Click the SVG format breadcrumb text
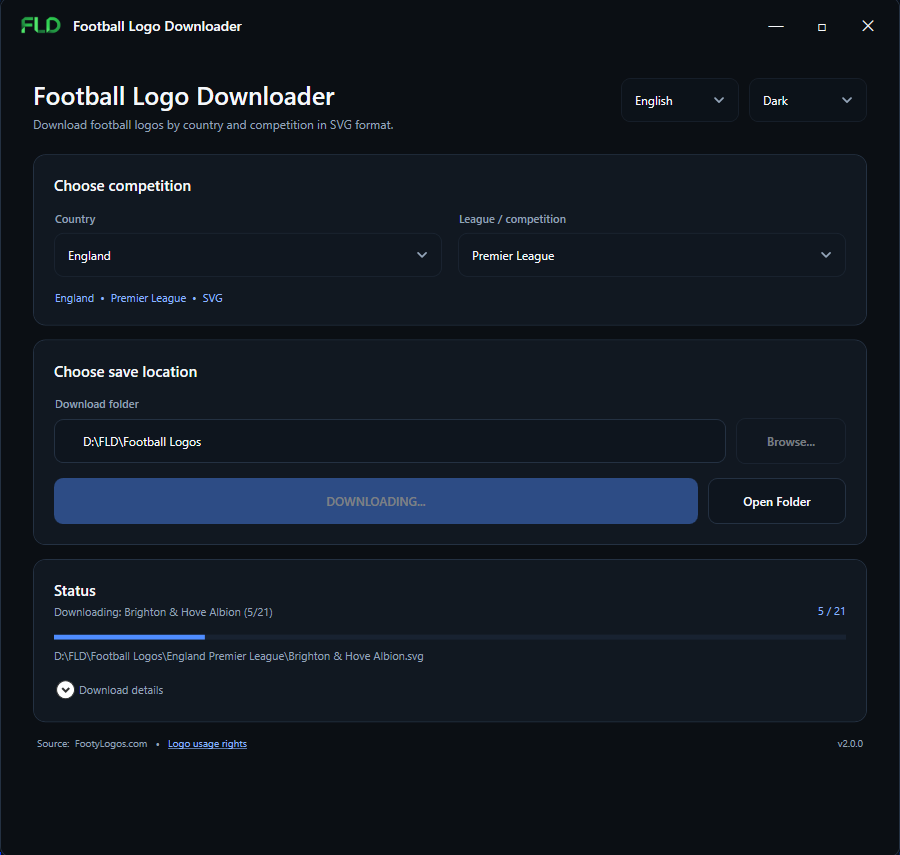This screenshot has width=900, height=855. point(212,298)
